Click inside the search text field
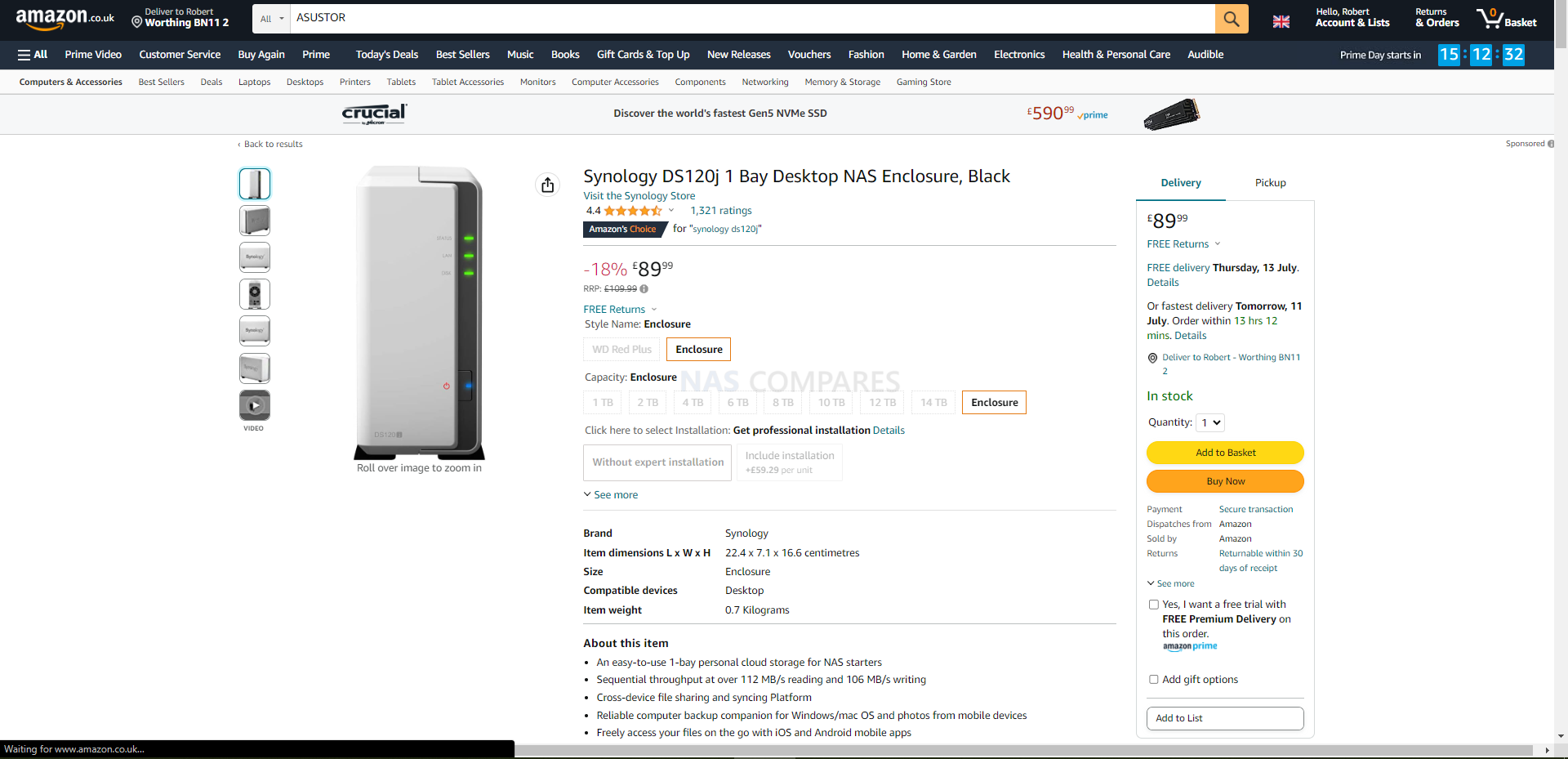Screen dimensions: 1568x759 [752, 18]
